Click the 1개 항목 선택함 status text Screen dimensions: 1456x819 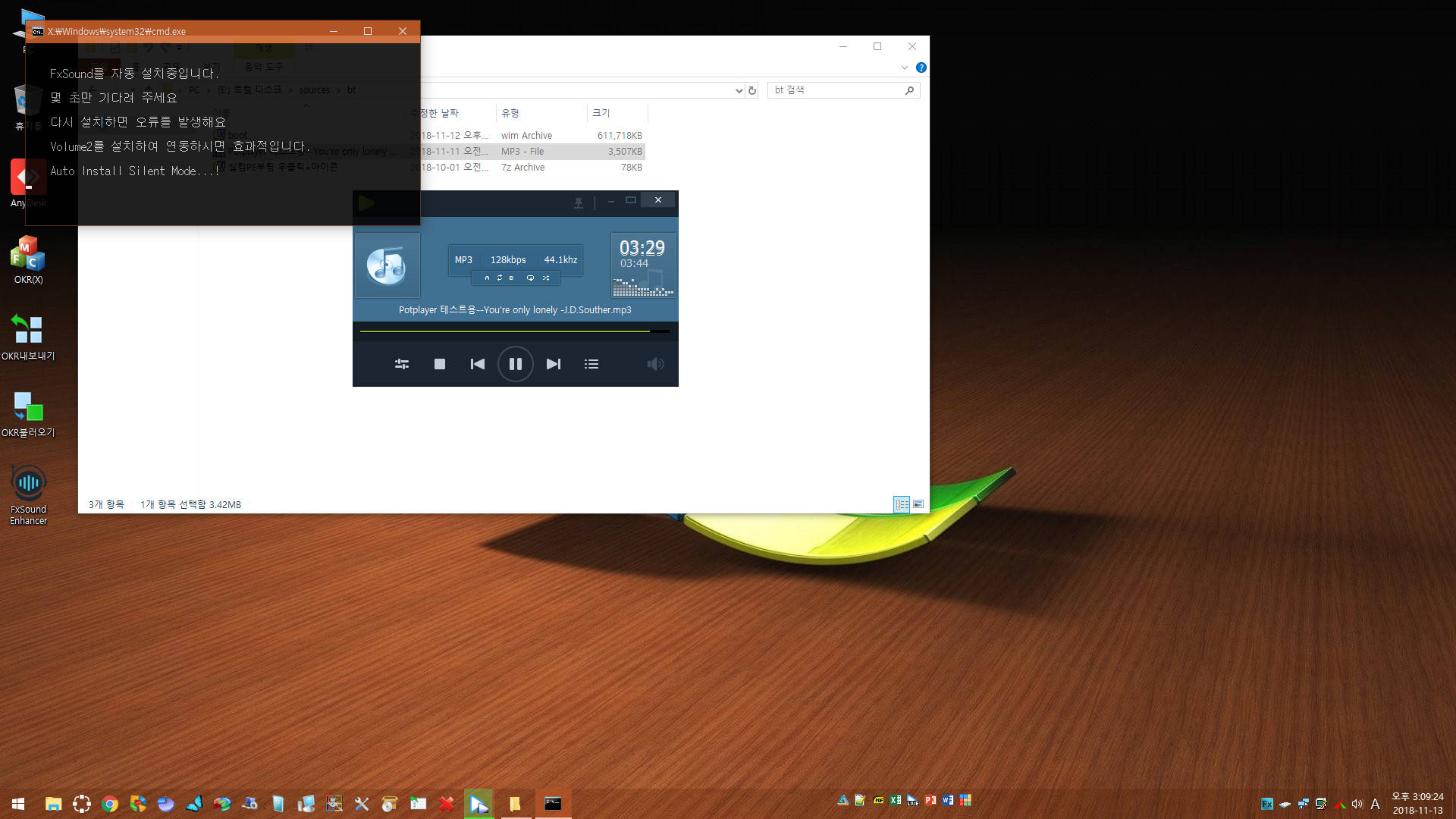(x=190, y=504)
